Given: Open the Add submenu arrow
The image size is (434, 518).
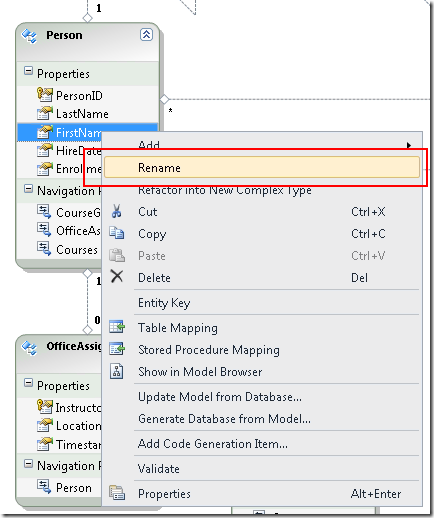Looking at the screenshot, I should tap(409, 145).
